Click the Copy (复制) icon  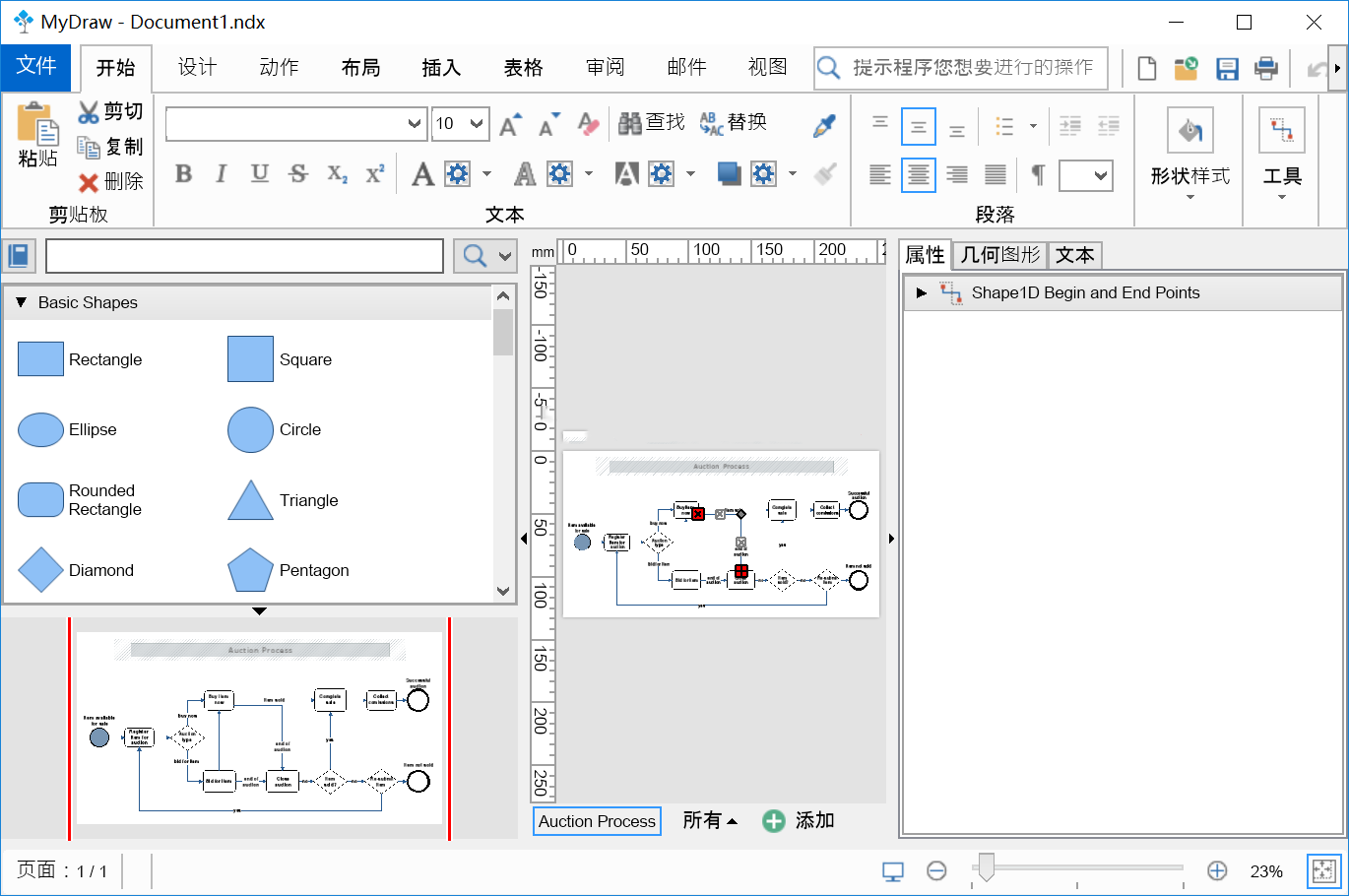90,147
